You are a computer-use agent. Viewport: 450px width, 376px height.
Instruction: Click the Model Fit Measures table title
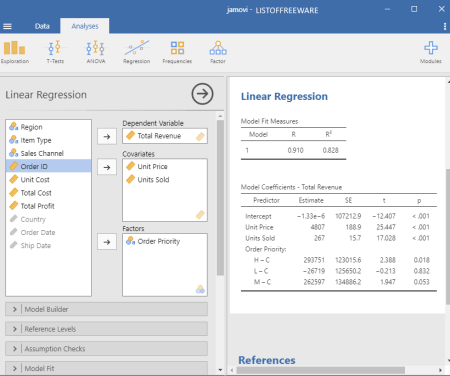(x=269, y=121)
